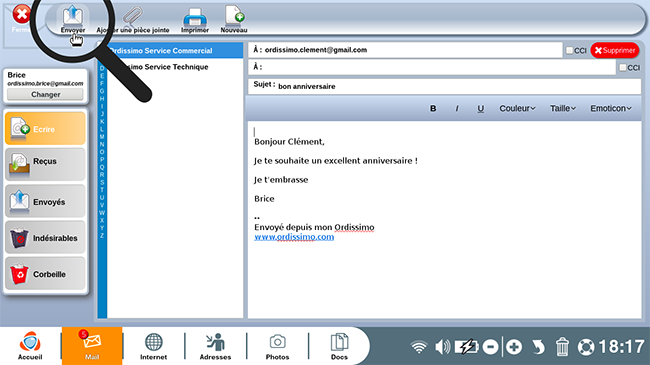Enable CCI for first recipient
The height and width of the screenshot is (365, 650).
click(x=570, y=50)
